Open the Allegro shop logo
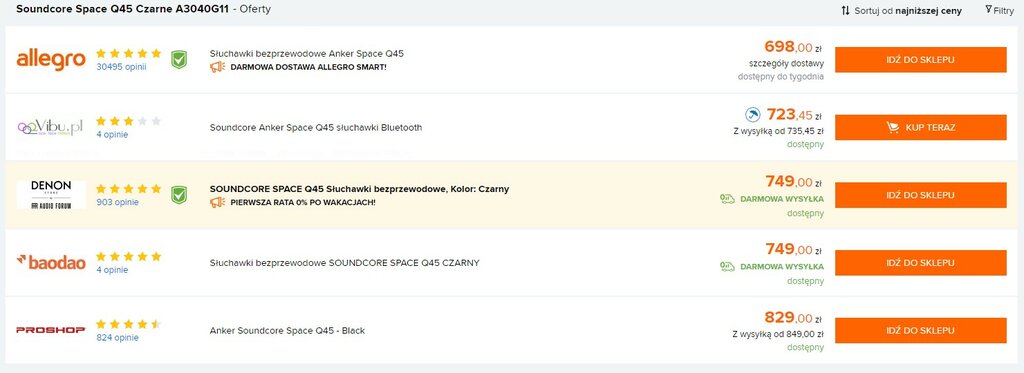 pyautogui.click(x=51, y=59)
